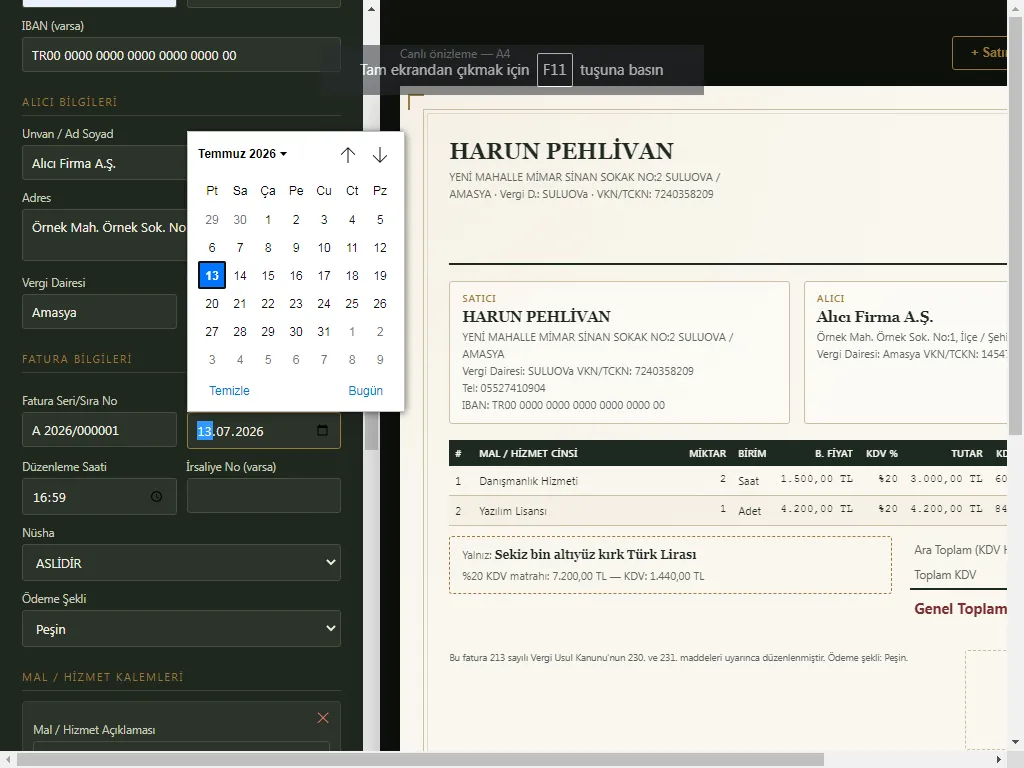Click the form panel scroll-up arrow
Screen dimensions: 1024x768
point(371,9)
